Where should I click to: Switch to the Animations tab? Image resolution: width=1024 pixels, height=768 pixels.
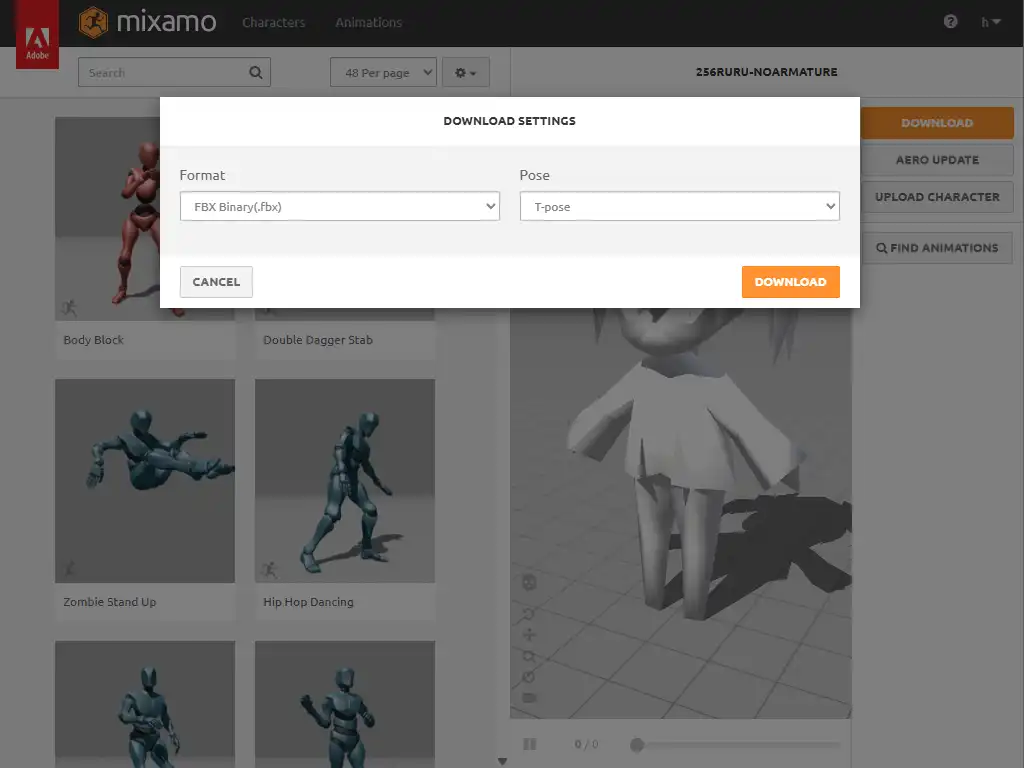pyautogui.click(x=368, y=22)
